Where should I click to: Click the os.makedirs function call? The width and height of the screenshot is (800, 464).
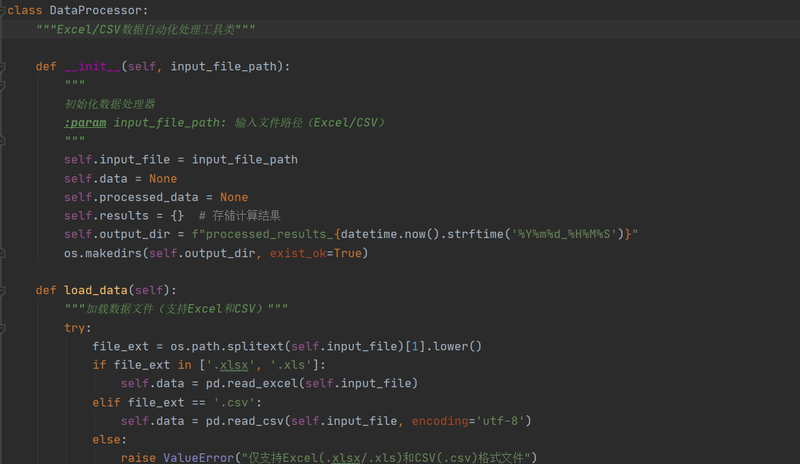click(x=103, y=253)
